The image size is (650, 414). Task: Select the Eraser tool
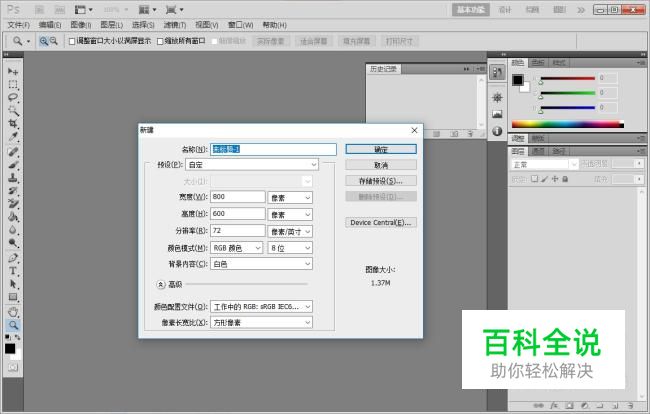pos(13,203)
